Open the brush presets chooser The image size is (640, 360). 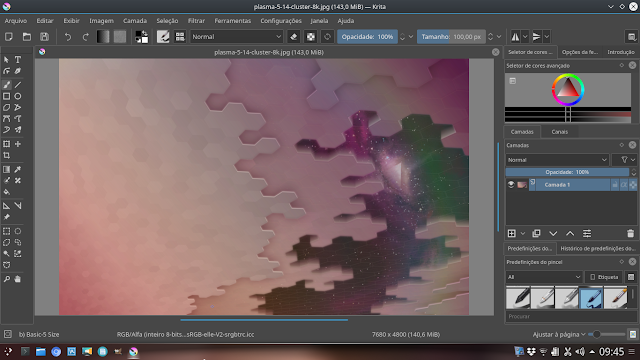point(180,37)
